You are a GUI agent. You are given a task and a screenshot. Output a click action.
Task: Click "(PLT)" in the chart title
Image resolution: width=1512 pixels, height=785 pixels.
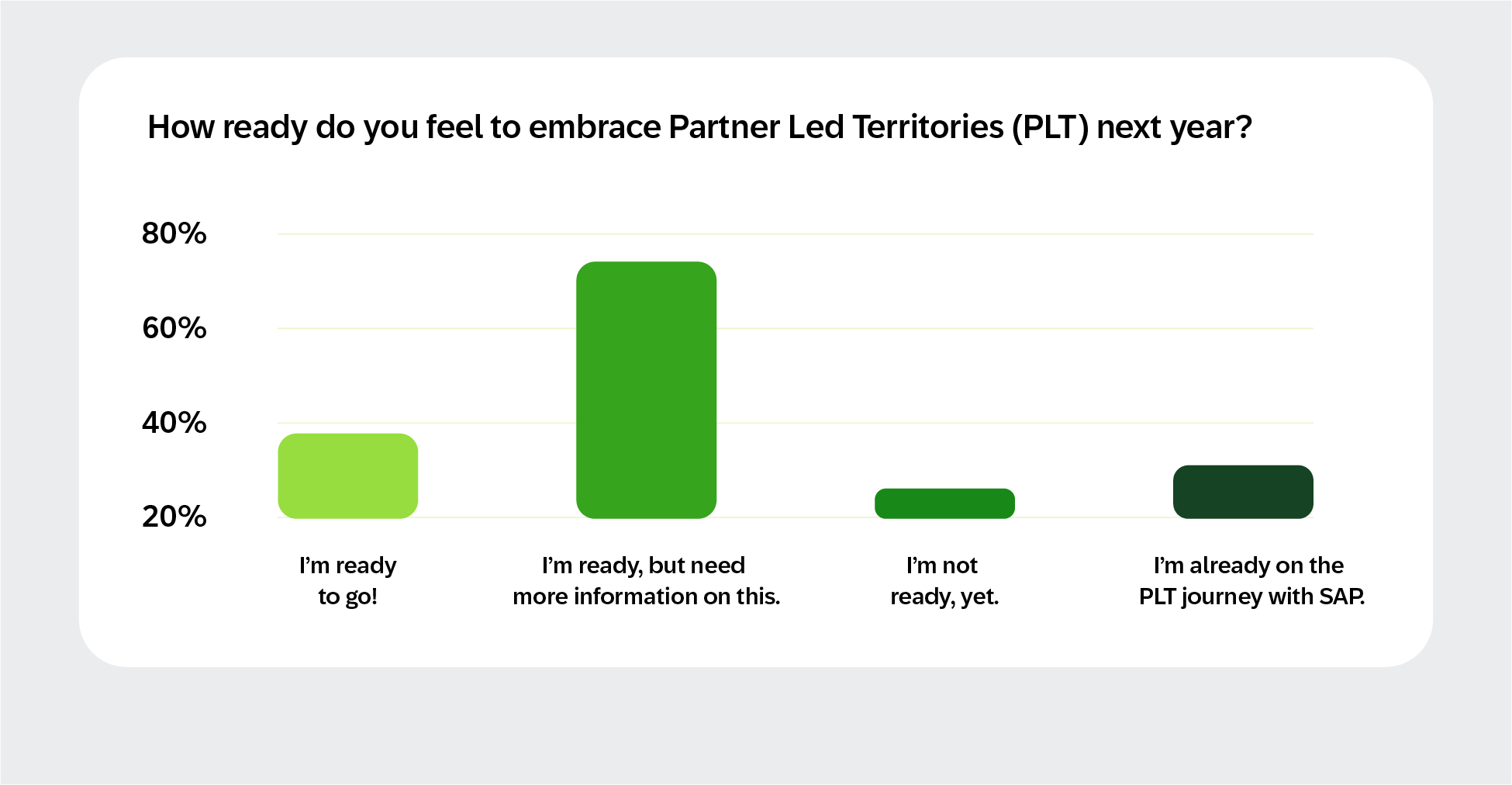tap(1049, 127)
